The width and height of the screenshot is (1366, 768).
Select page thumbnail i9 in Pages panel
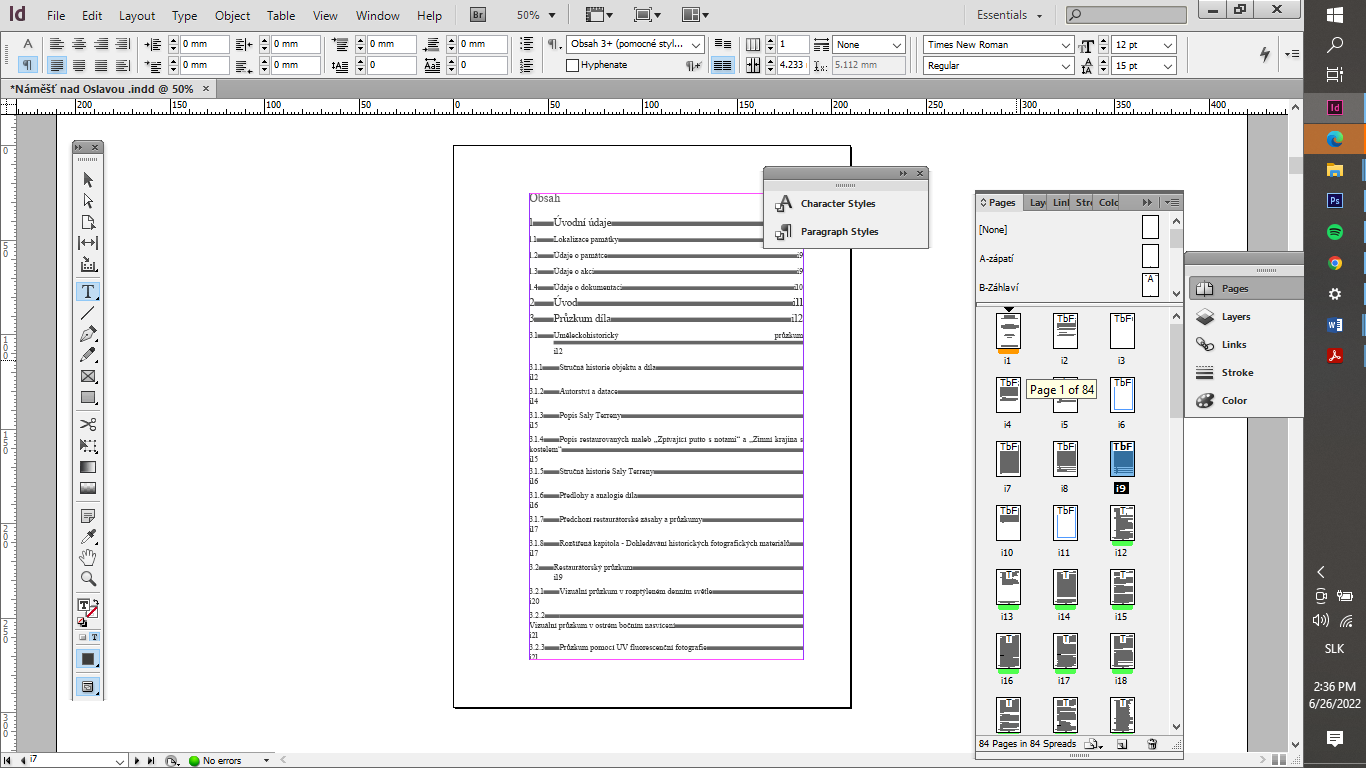(1121, 460)
